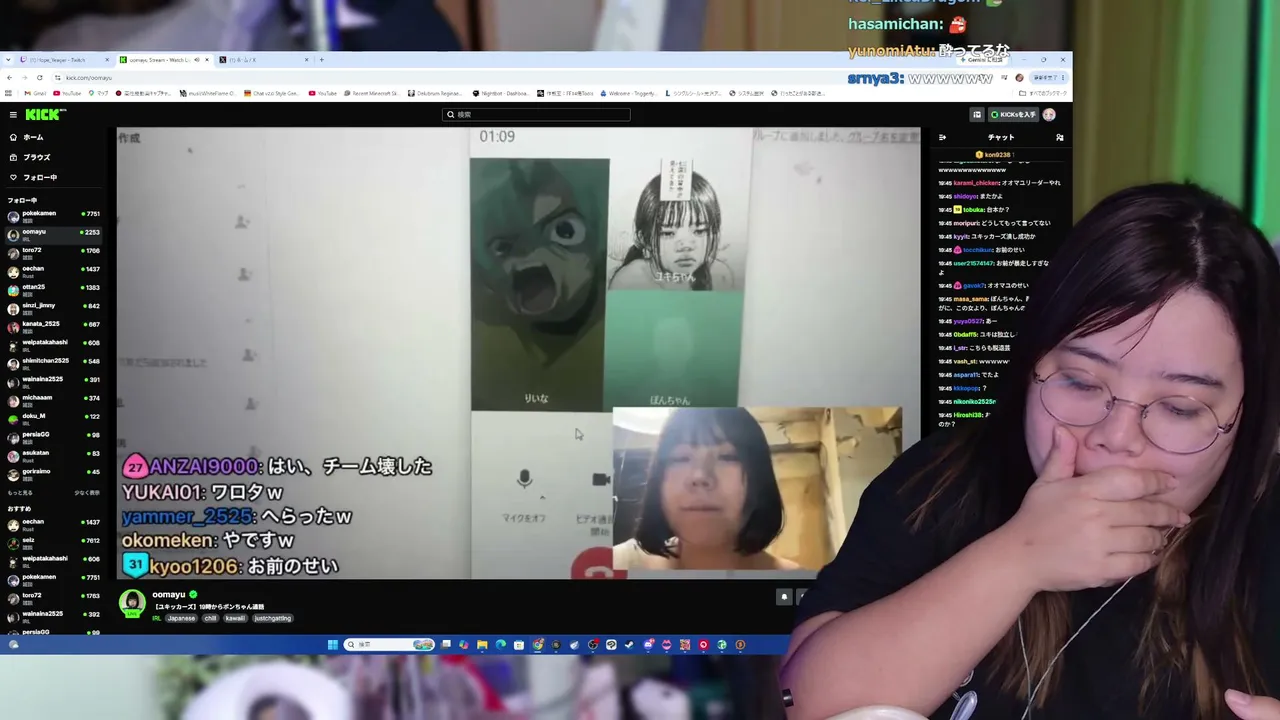Click karami_chicken chat username
This screenshot has width=1280, height=720.
click(x=977, y=183)
